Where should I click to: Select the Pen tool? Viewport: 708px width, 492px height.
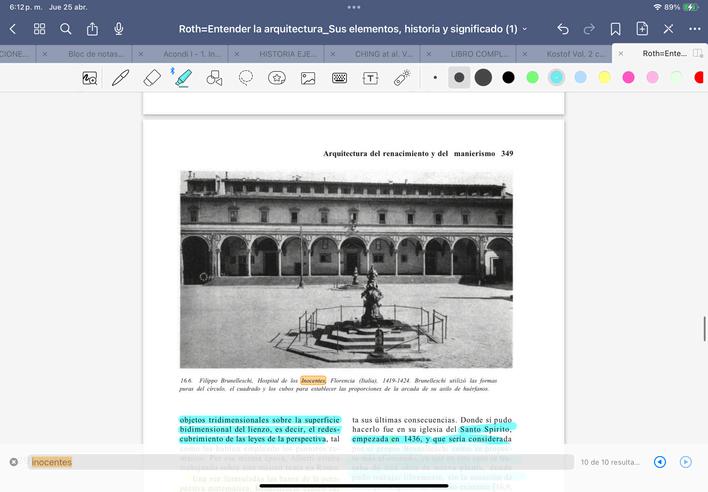(x=121, y=78)
